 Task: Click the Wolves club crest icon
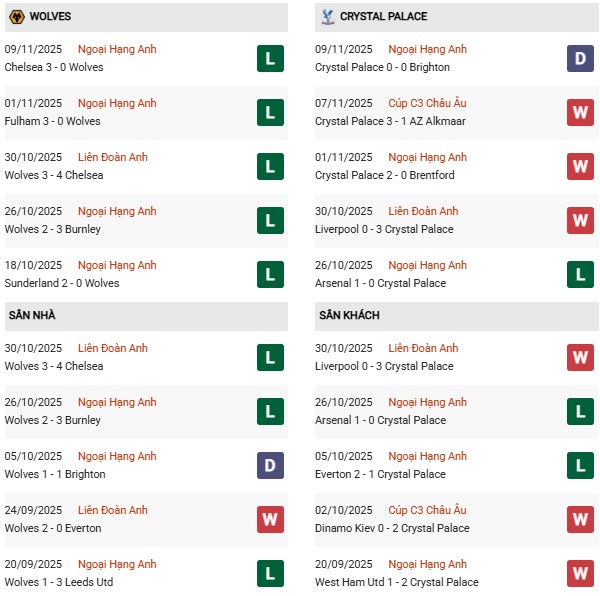coord(16,17)
